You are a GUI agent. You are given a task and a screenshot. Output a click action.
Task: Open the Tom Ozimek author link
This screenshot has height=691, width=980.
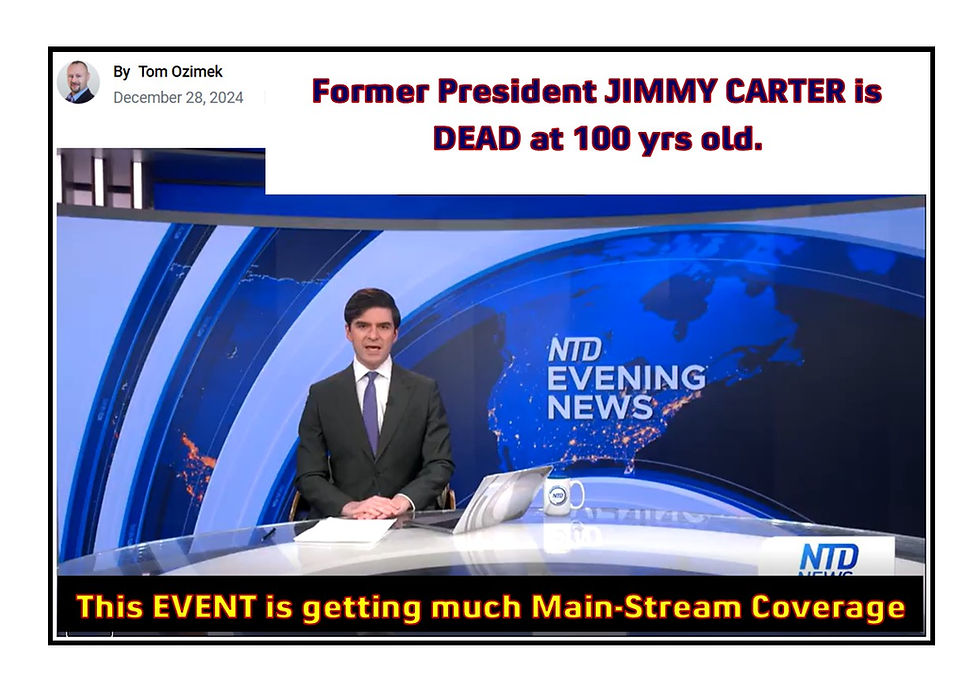coord(180,72)
